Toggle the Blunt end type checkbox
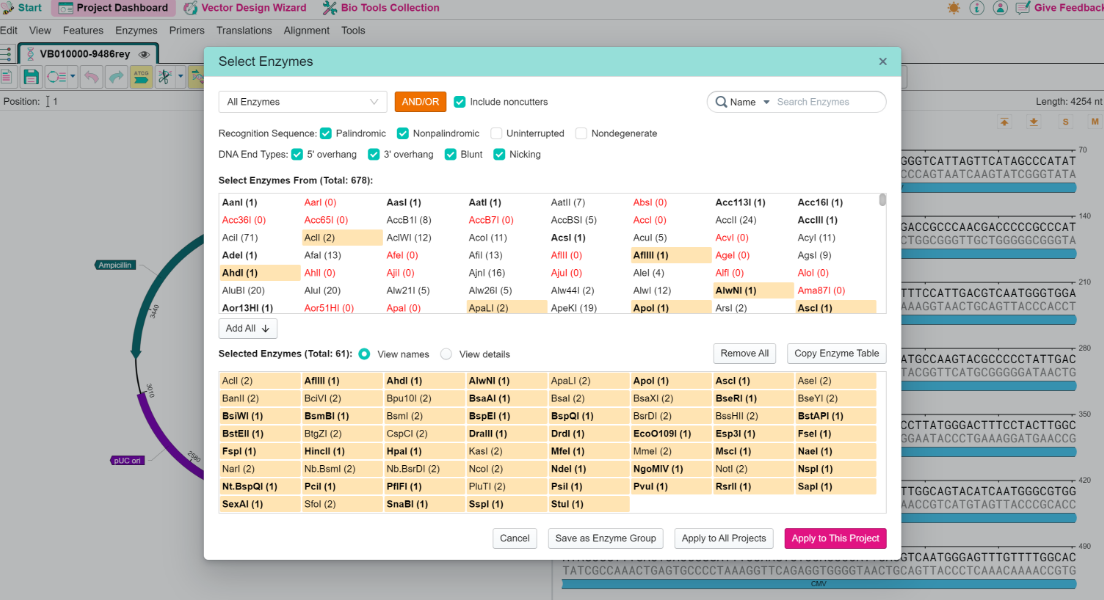 point(451,154)
